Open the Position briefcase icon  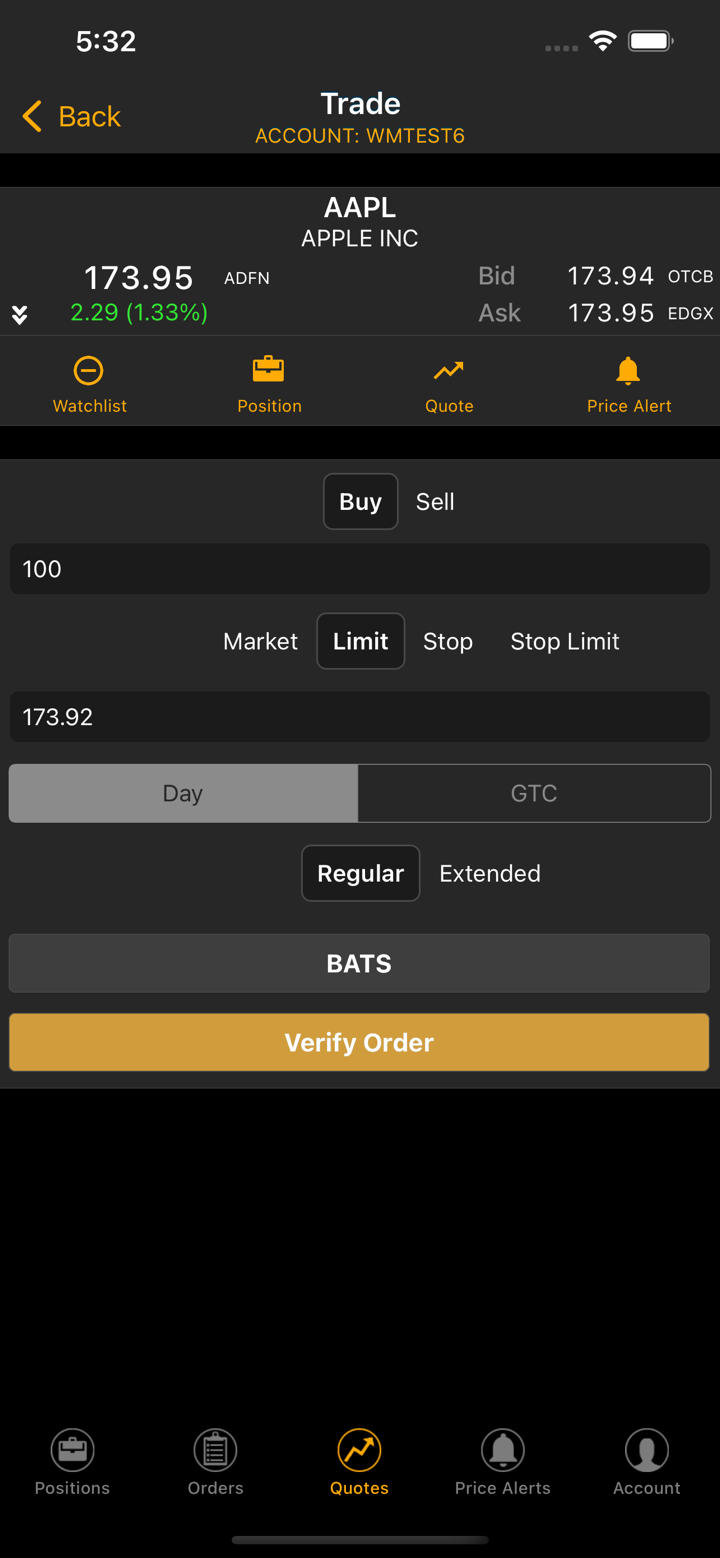click(x=269, y=371)
